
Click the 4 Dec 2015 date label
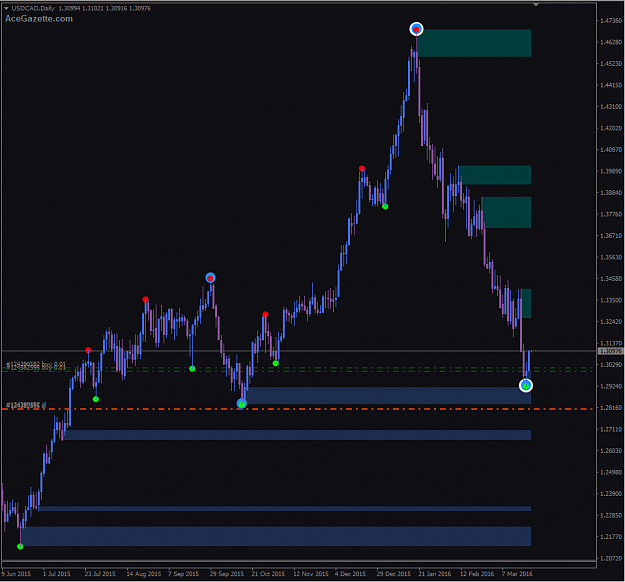350,574
